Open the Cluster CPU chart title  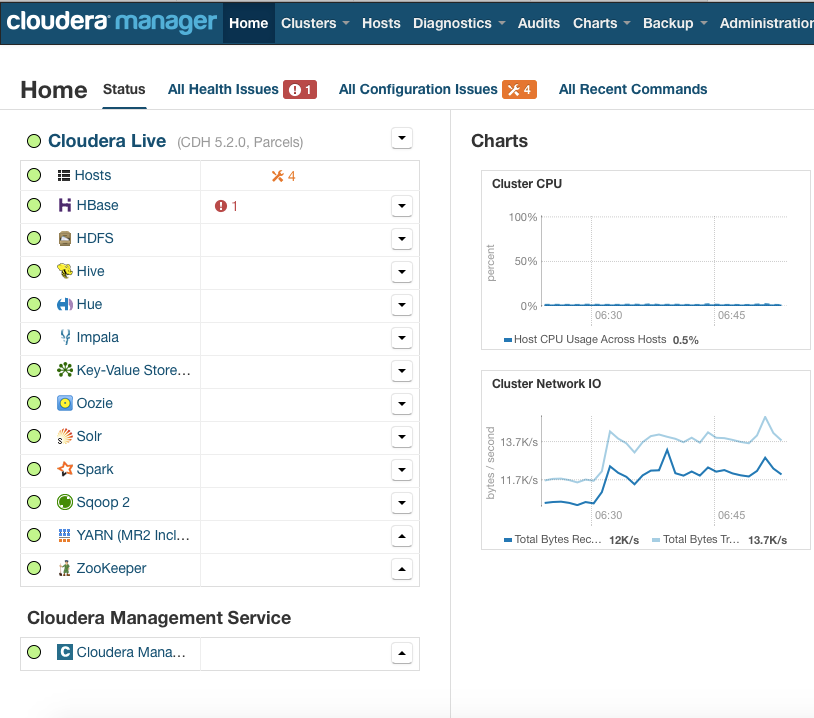pyautogui.click(x=526, y=184)
